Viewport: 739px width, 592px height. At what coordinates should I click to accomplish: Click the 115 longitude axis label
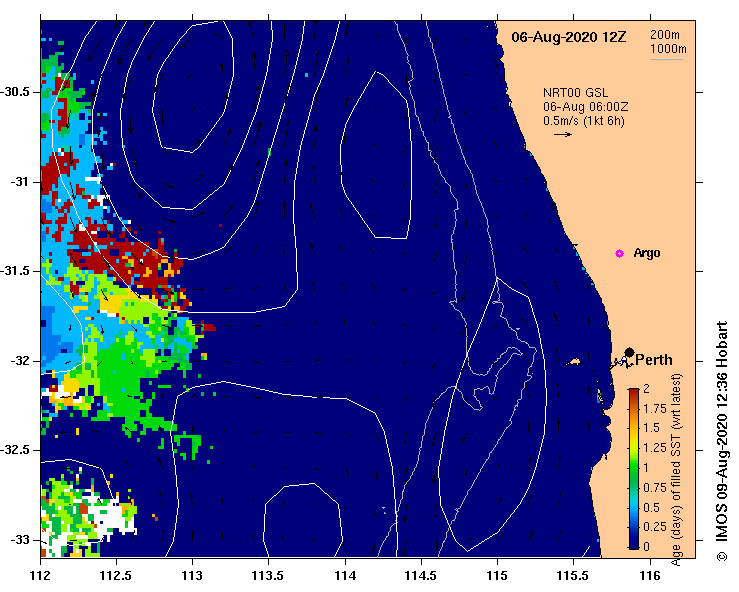click(x=497, y=576)
